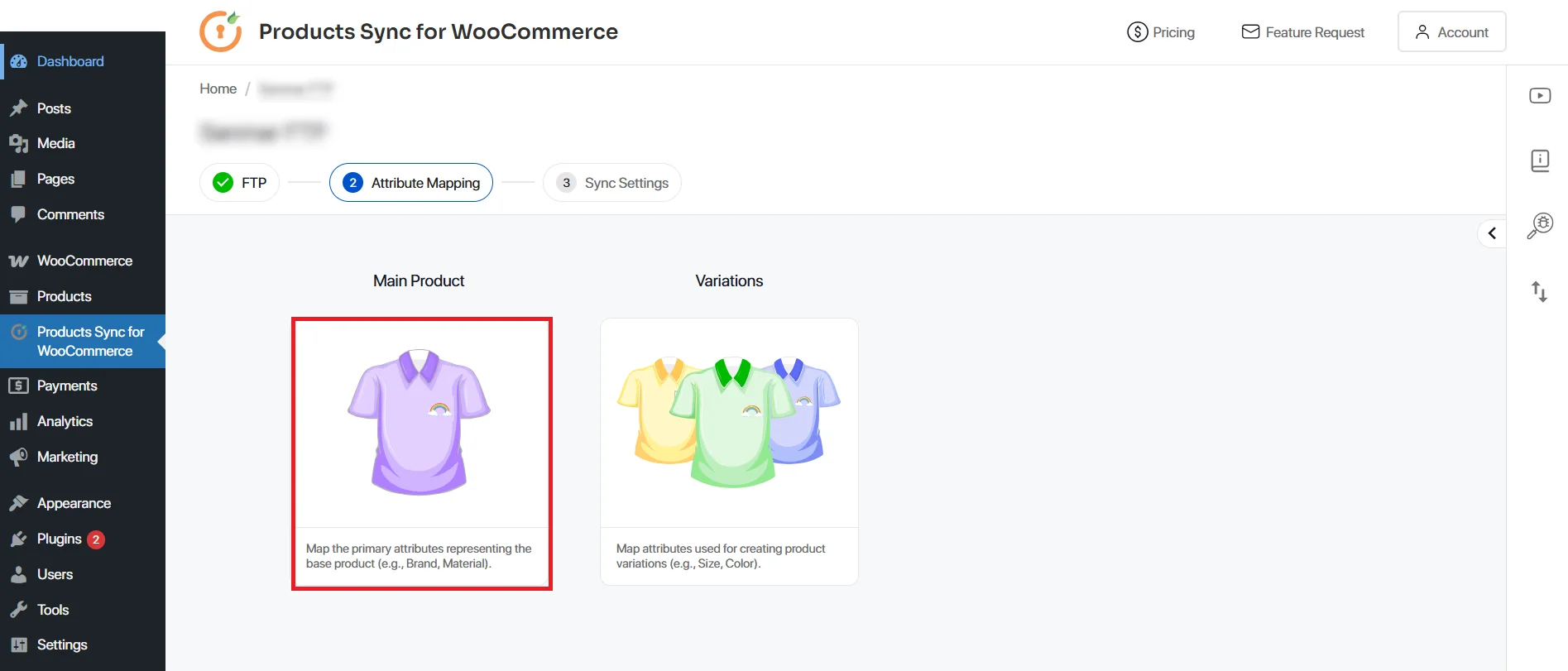Open the Analytics menu label
Viewport: 1568px width, 671px height.
(x=65, y=421)
